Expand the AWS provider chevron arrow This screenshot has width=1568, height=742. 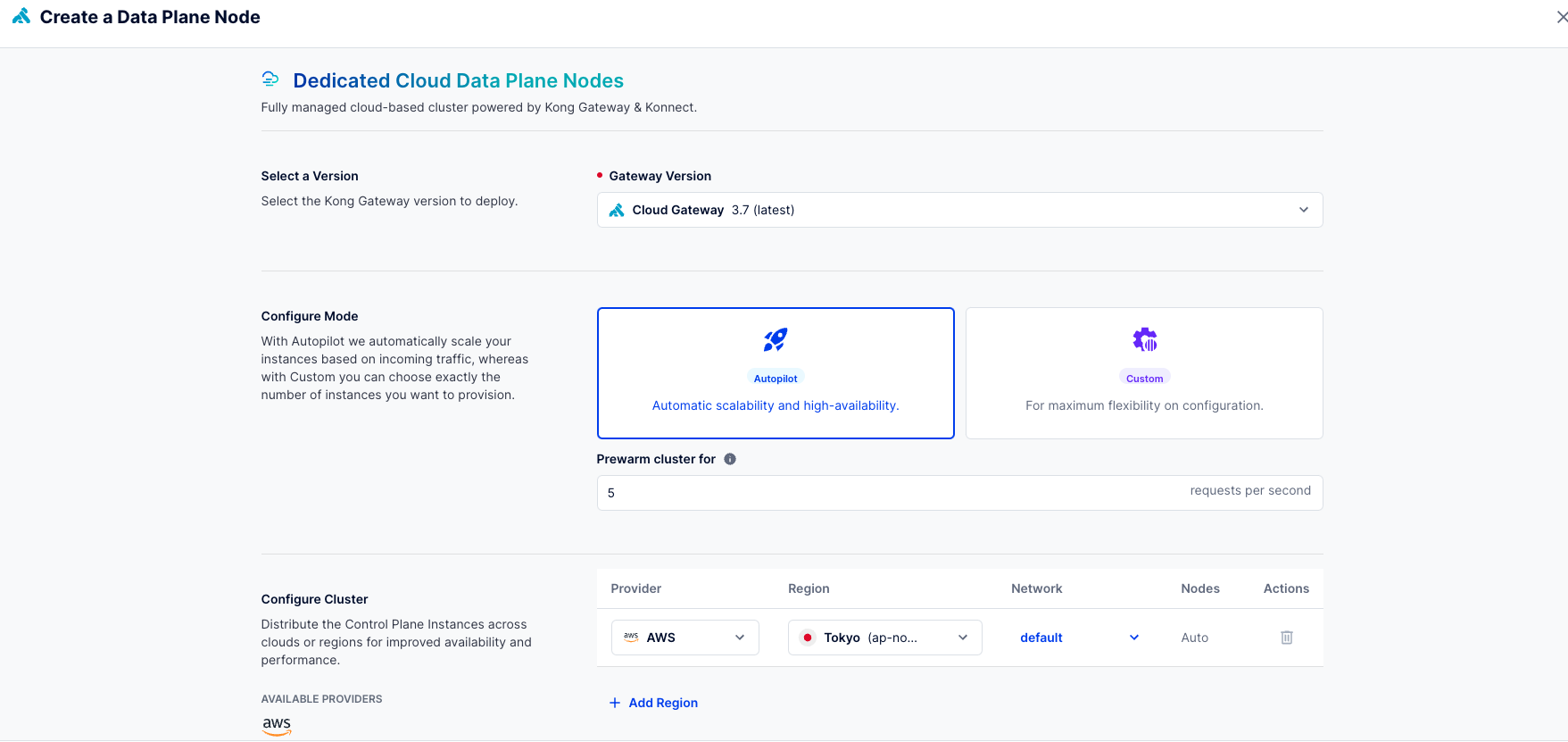[740, 638]
